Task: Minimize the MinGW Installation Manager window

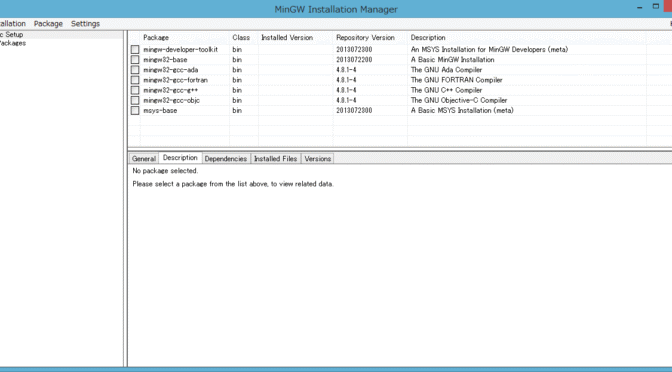Action: coord(639,7)
